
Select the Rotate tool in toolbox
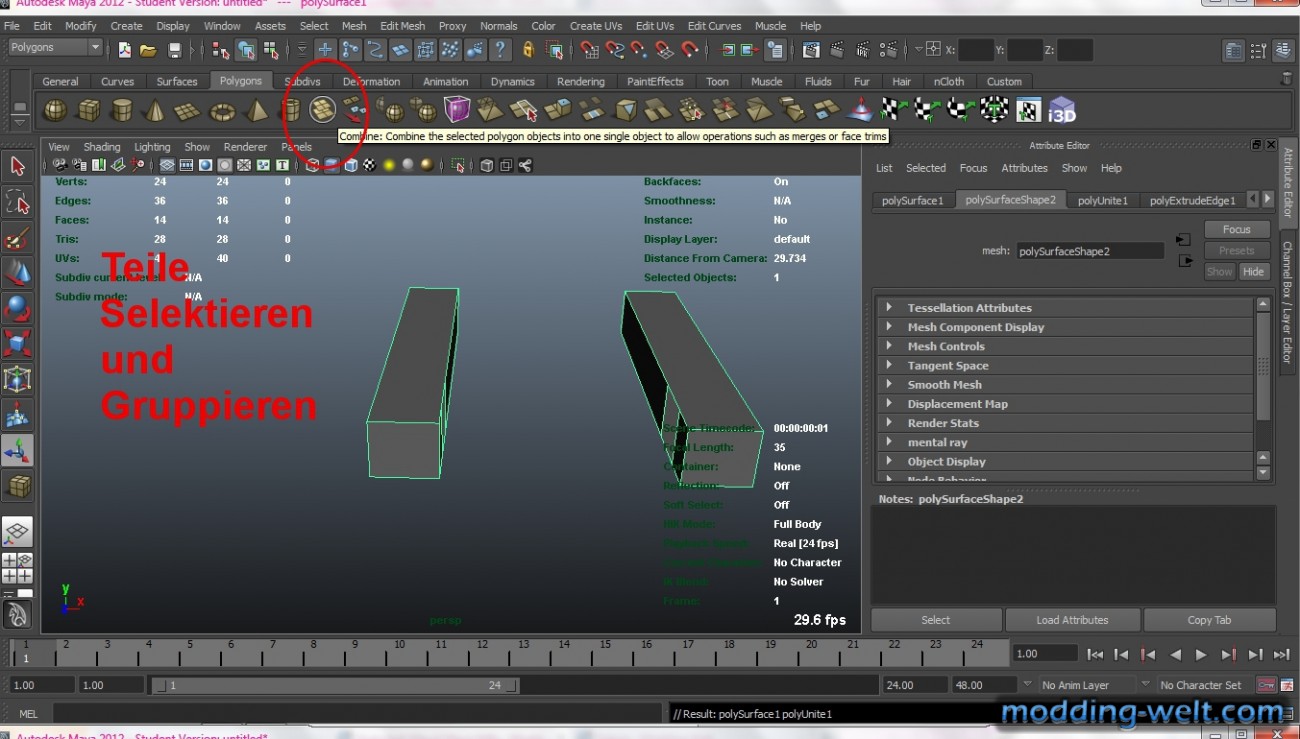(17, 308)
